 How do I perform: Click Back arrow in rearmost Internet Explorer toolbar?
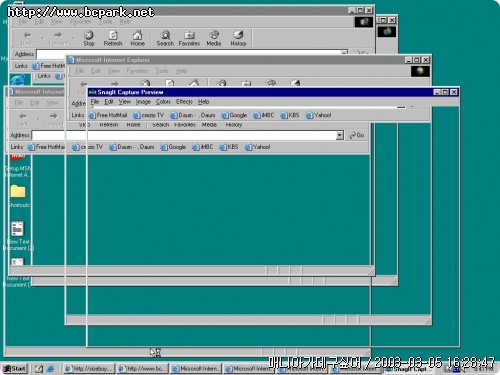pyautogui.click(x=27, y=35)
